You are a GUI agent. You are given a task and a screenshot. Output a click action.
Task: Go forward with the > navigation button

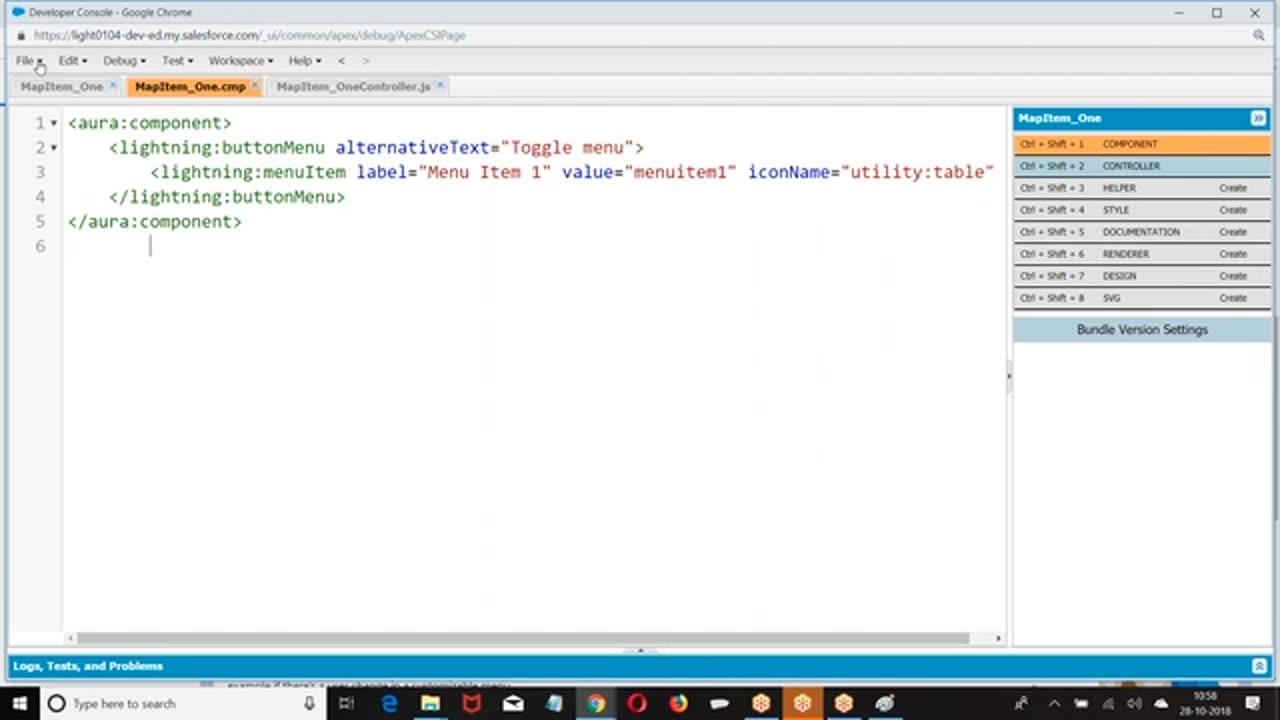pos(366,61)
